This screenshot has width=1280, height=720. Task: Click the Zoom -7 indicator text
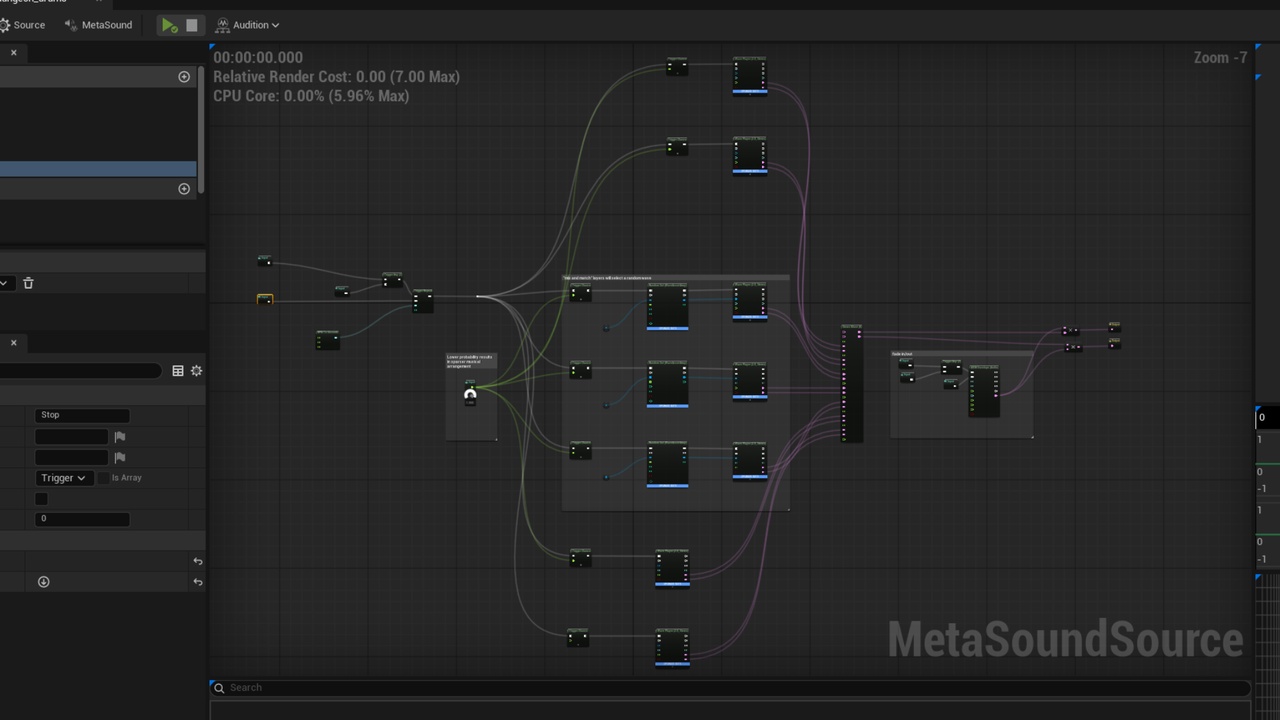[1220, 58]
